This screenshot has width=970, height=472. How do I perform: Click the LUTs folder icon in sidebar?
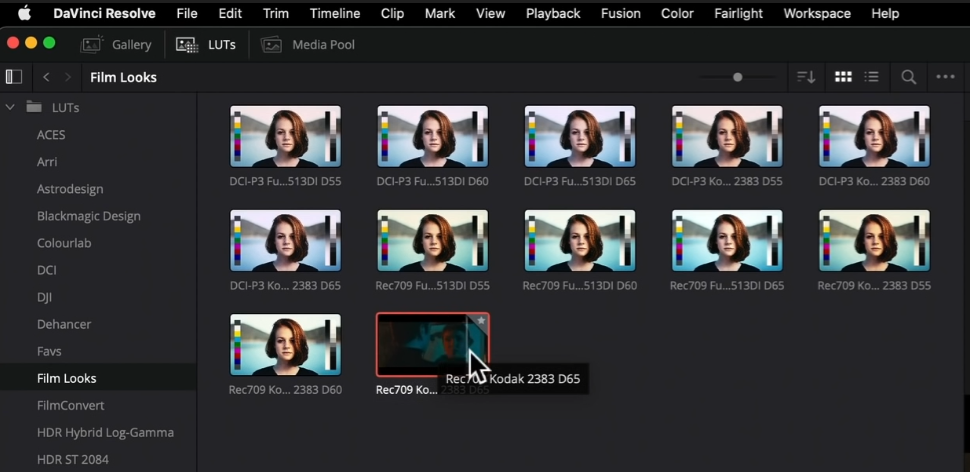click(x=34, y=107)
